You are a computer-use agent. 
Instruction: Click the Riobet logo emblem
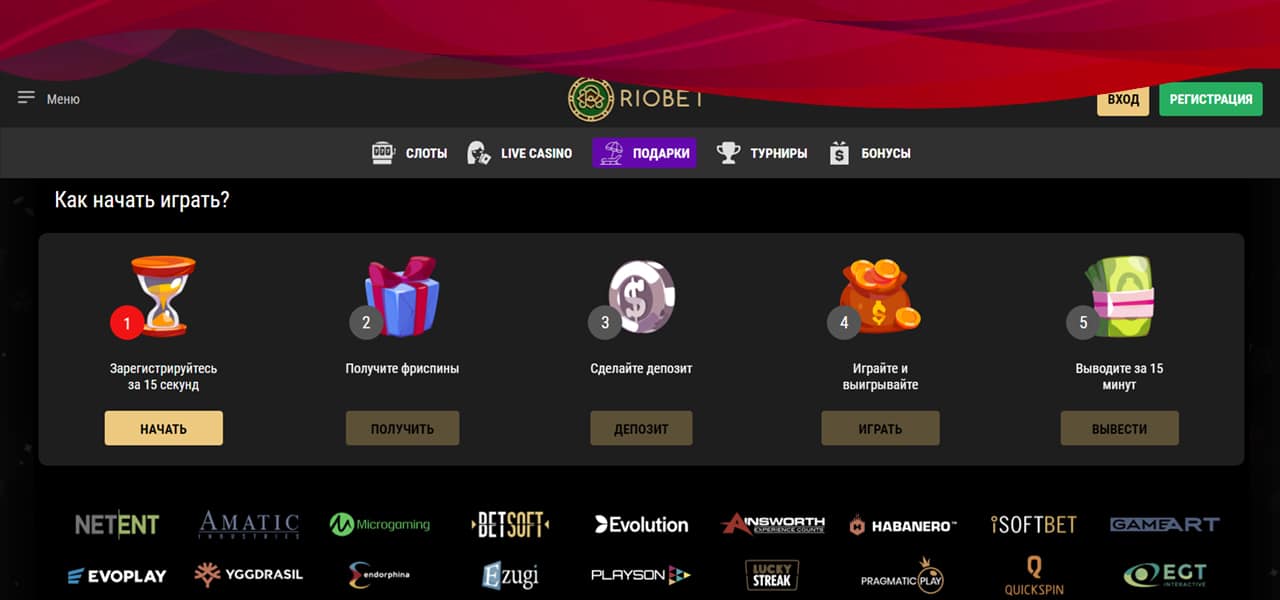591,99
